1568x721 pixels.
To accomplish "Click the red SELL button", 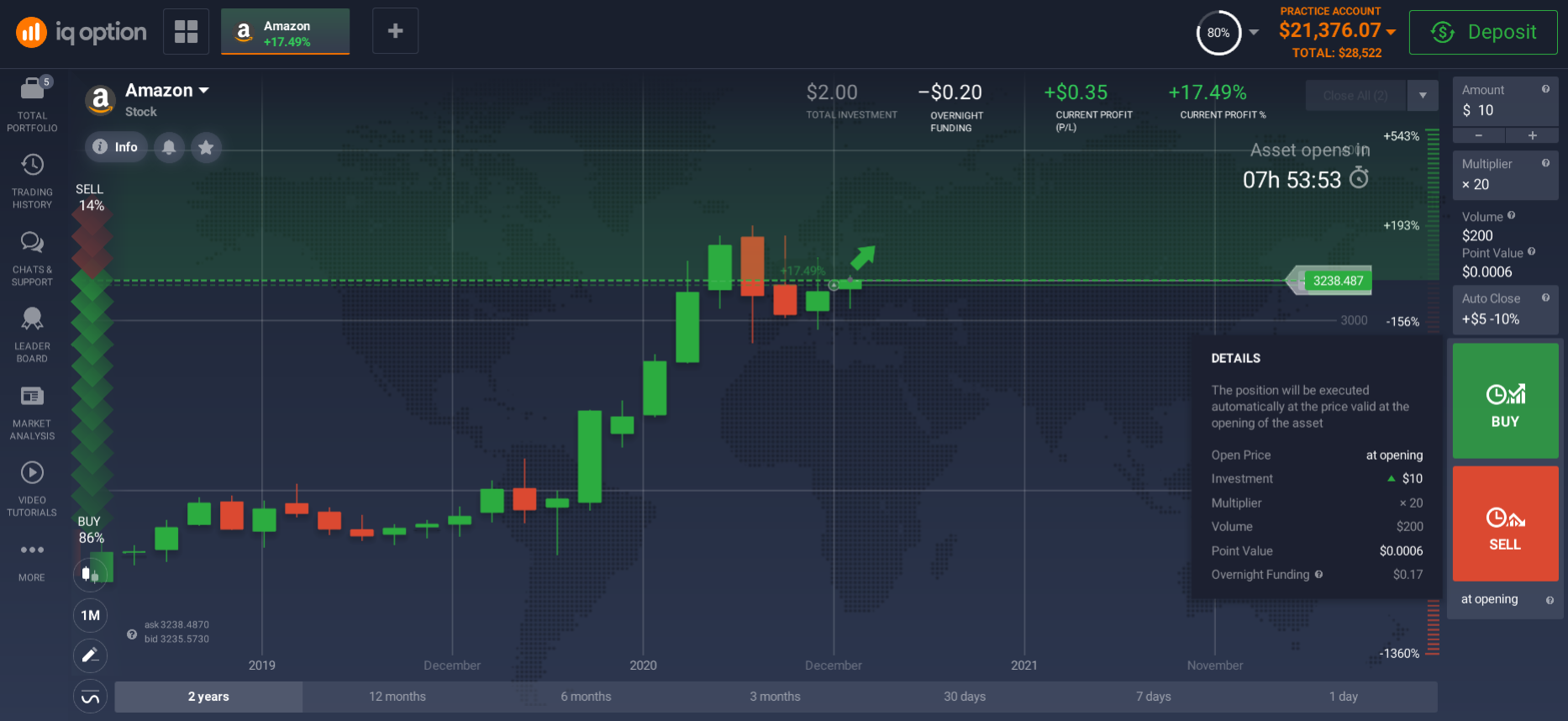I will 1505,524.
